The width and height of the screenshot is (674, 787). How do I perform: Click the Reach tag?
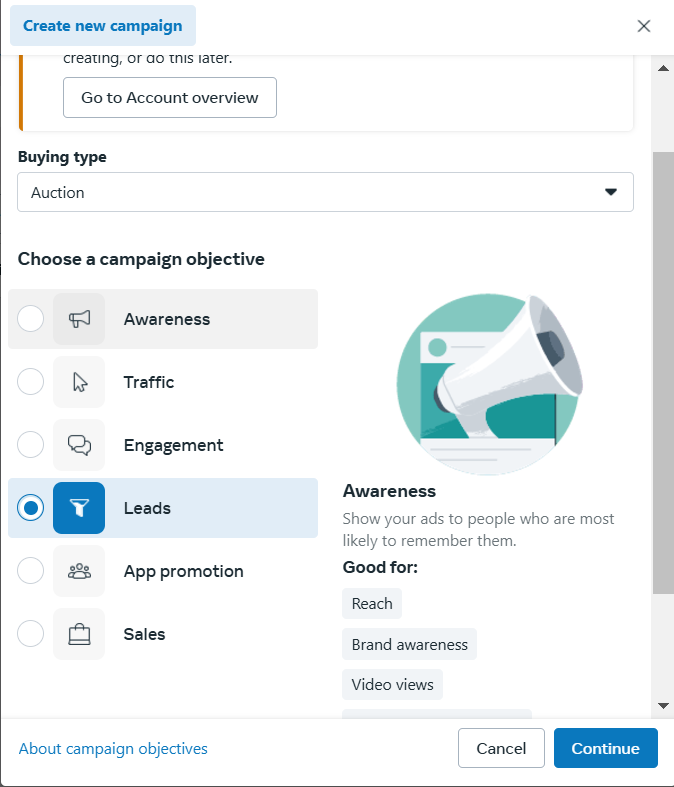(372, 604)
